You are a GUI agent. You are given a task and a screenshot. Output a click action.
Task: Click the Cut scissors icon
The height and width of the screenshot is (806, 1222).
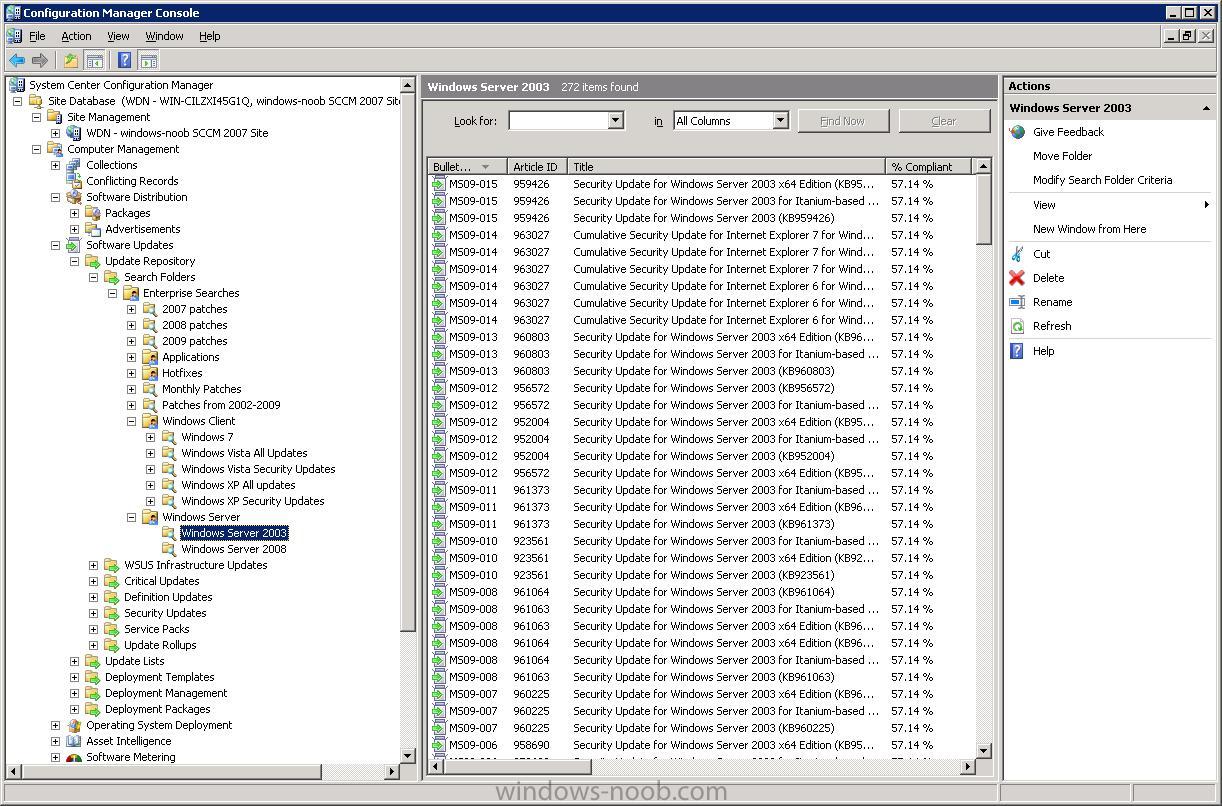[x=1017, y=254]
